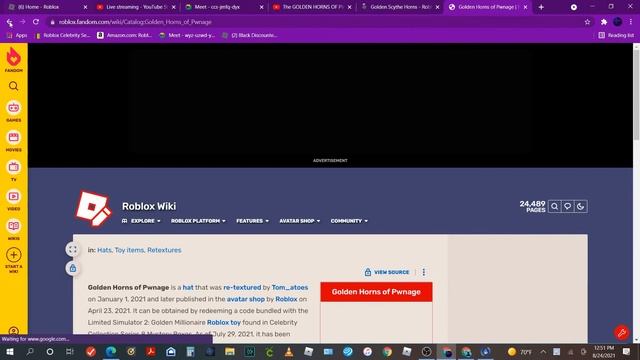Follow the Roblox toy link
Image resolution: width=640 pixels, height=360 pixels.
pyautogui.click(x=224, y=322)
